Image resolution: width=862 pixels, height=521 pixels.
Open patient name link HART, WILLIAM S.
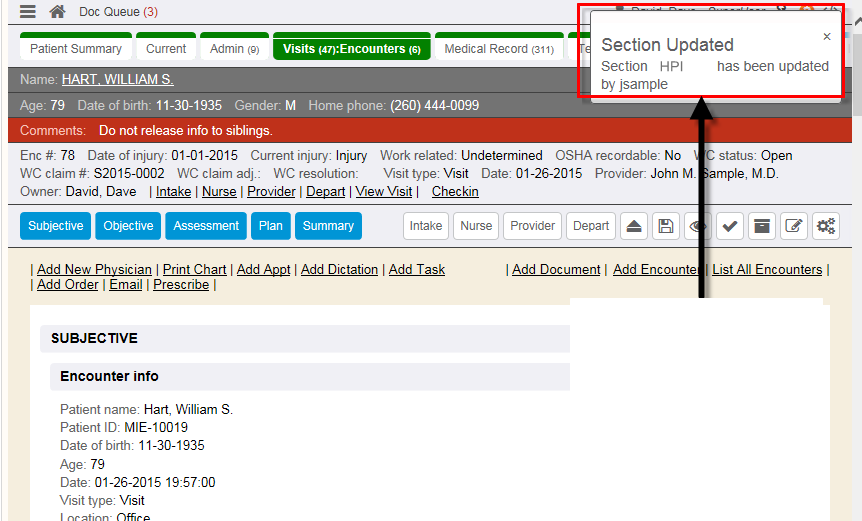click(117, 79)
